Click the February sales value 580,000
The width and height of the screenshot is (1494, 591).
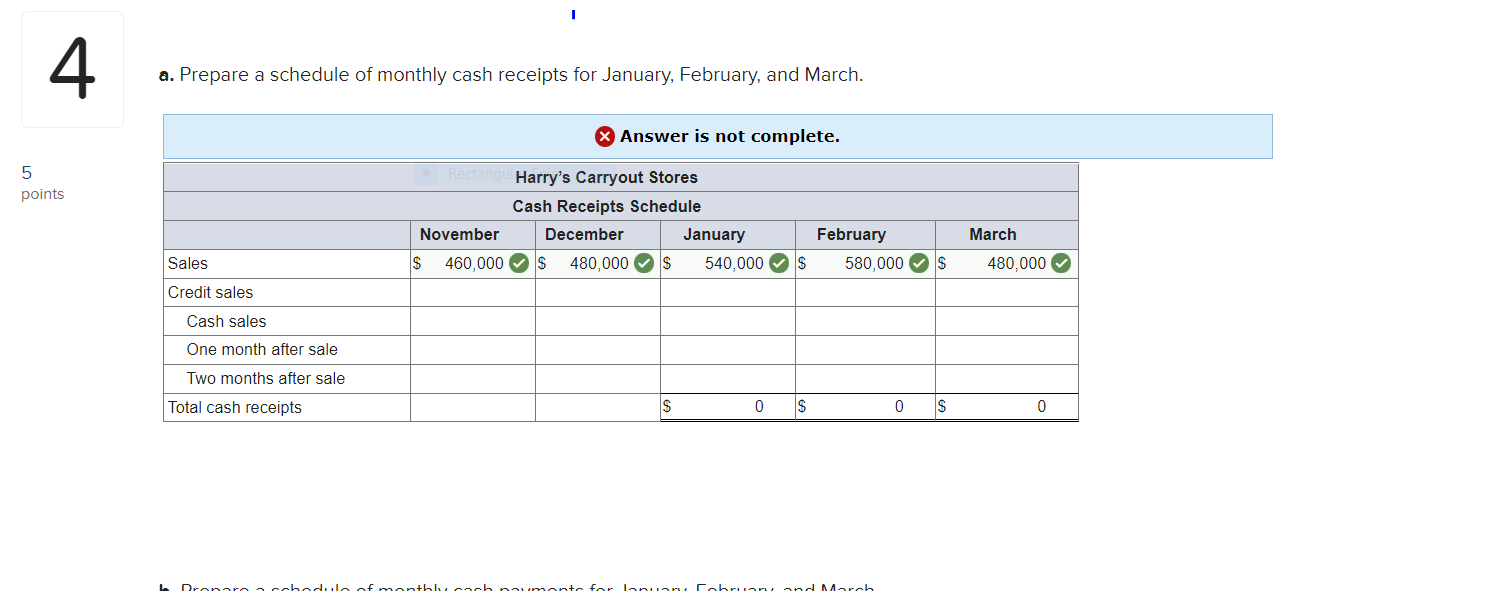tap(874, 264)
